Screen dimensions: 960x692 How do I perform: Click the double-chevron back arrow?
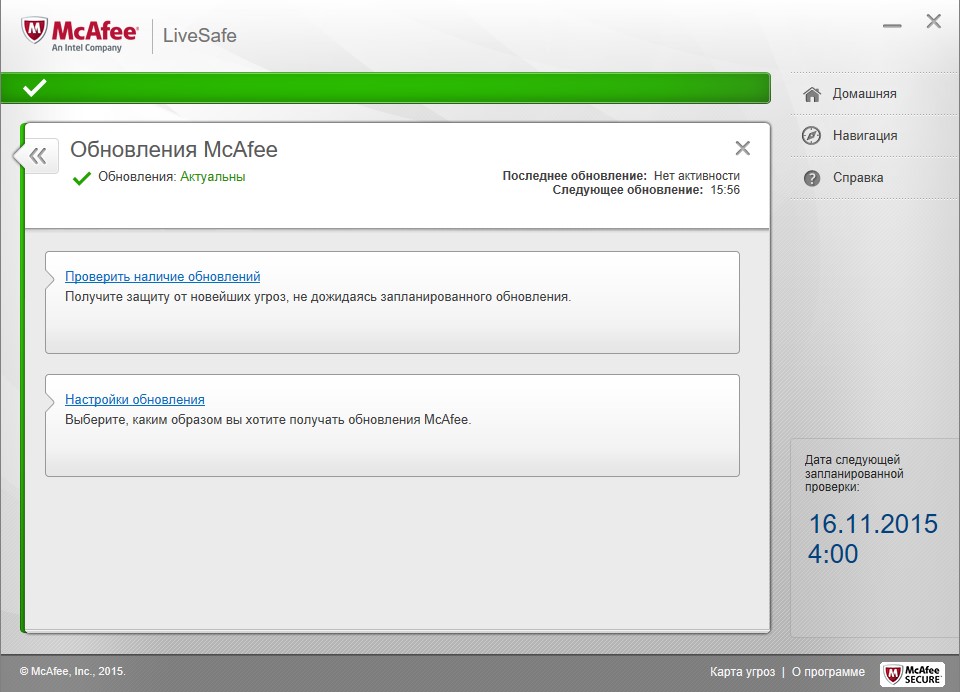point(38,156)
